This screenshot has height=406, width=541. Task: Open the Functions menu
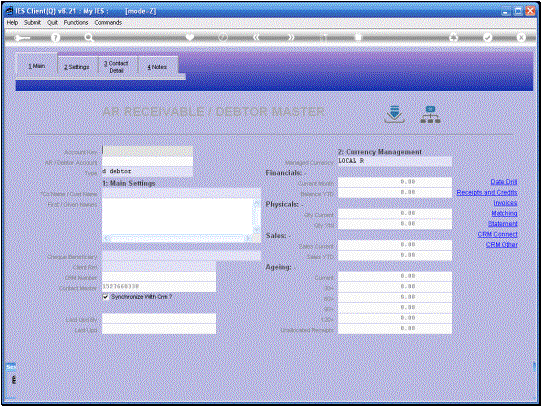coord(76,22)
